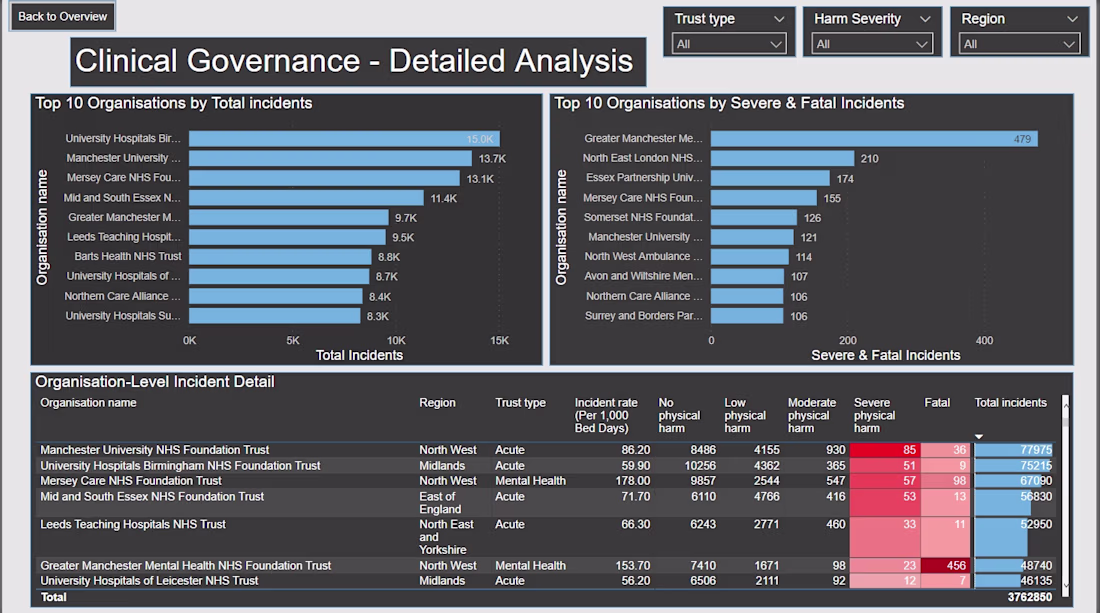The image size is (1100, 613).
Task: Select University Hospitals of... 8.7K bar
Action: 279,276
